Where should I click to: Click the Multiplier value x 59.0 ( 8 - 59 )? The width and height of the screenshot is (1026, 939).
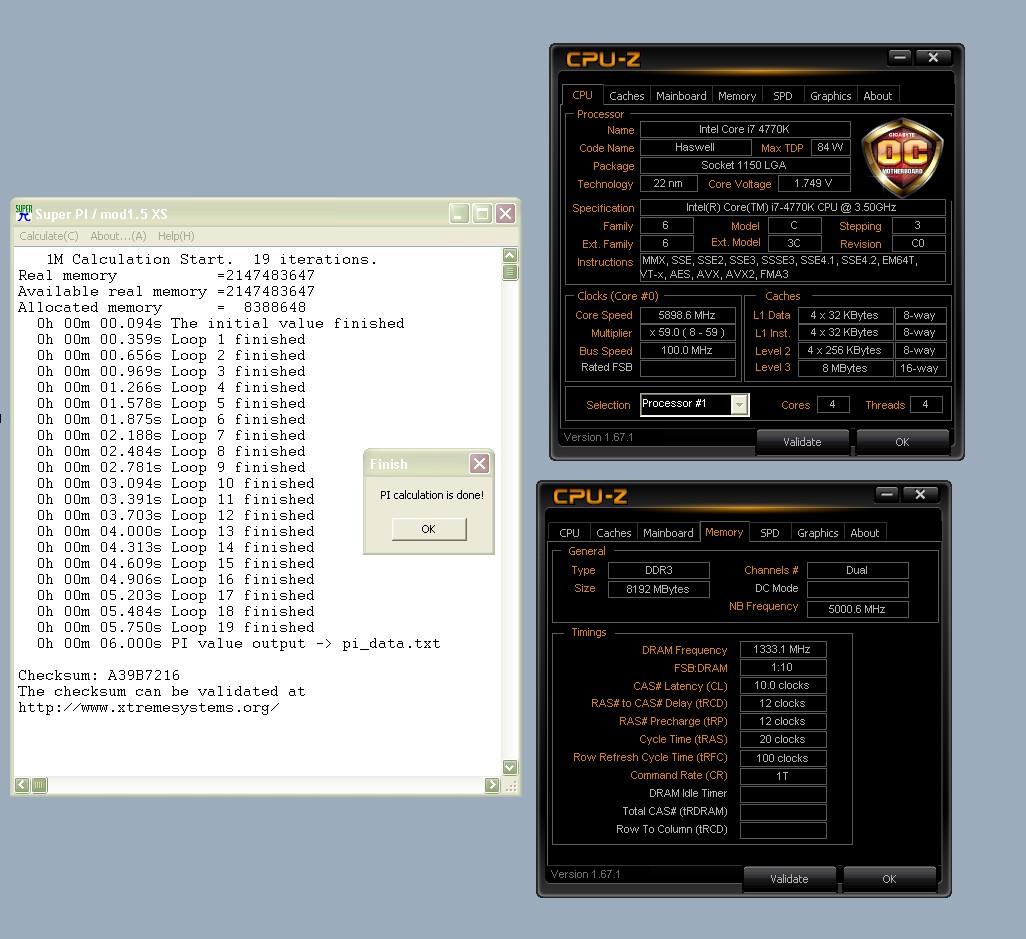(688, 332)
